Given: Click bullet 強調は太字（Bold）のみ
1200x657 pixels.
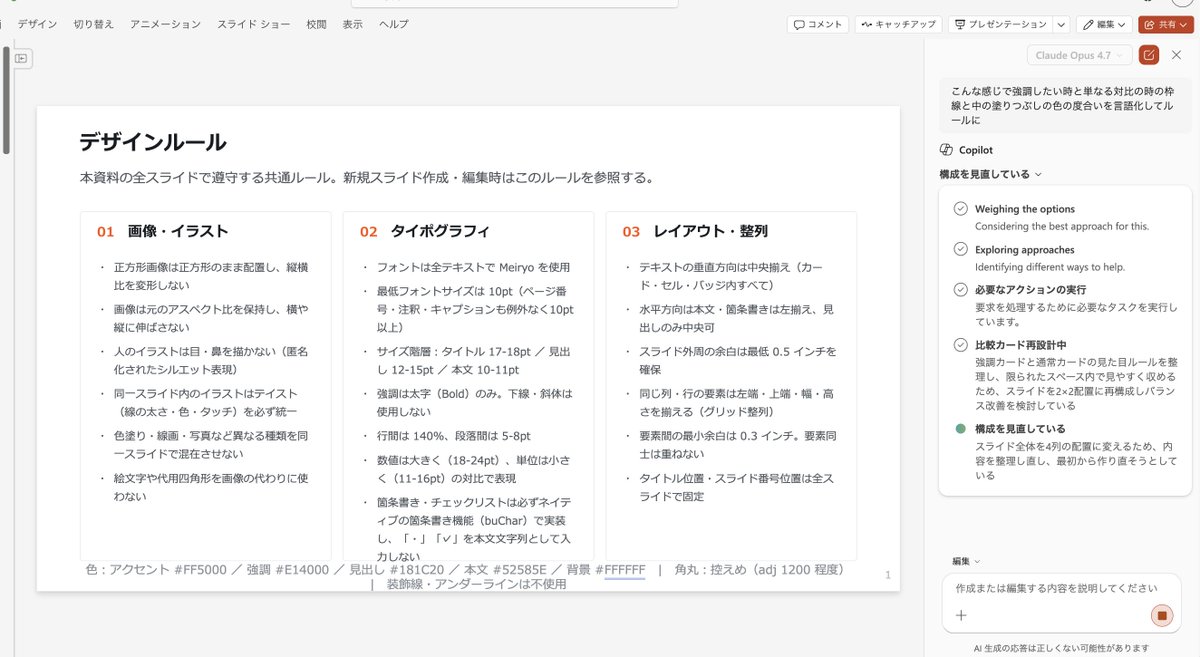Looking at the screenshot, I should [475, 402].
